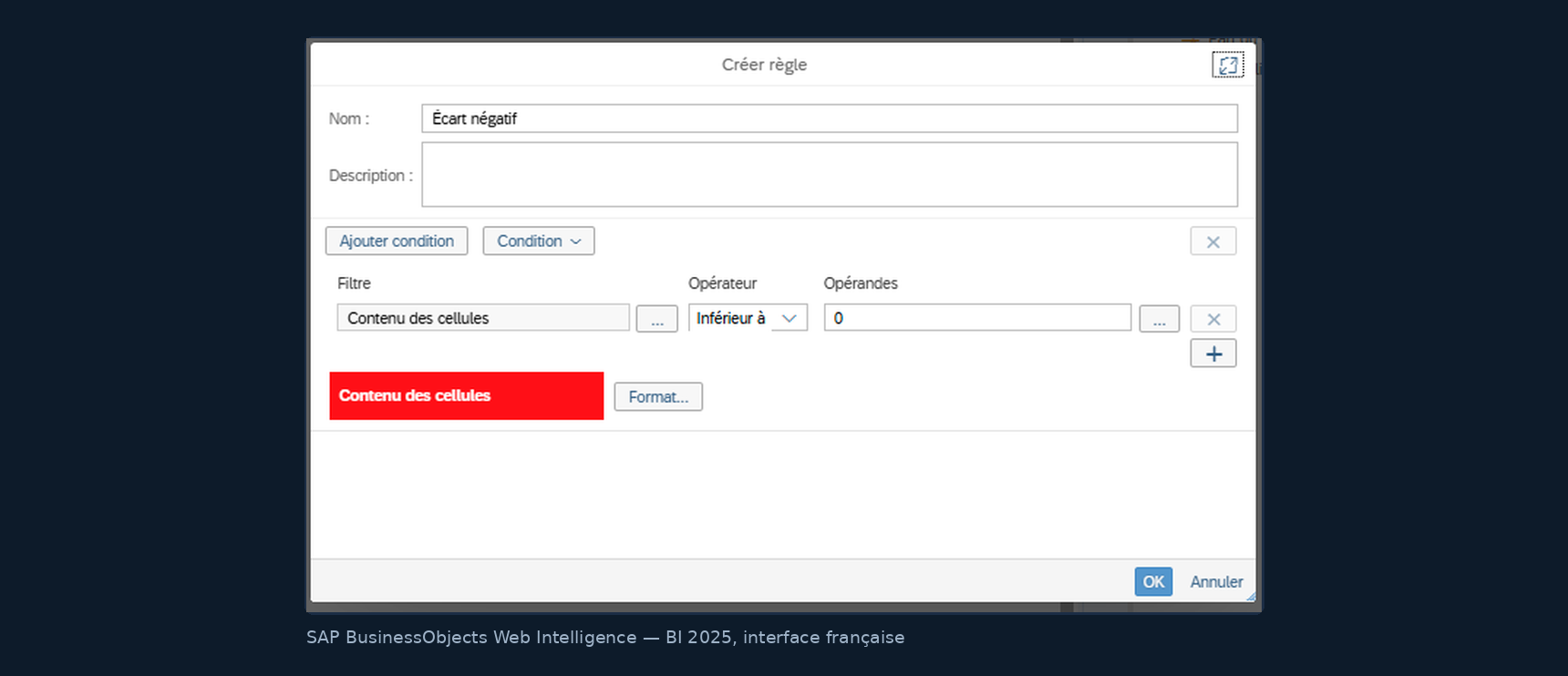Click the Créer règle dialog title
The width and height of the screenshot is (1568, 676).
pos(764,65)
